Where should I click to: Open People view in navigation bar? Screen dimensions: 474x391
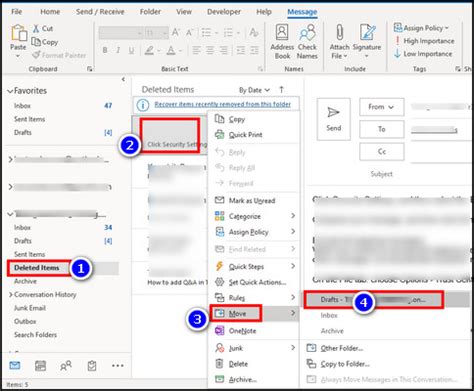(x=66, y=366)
